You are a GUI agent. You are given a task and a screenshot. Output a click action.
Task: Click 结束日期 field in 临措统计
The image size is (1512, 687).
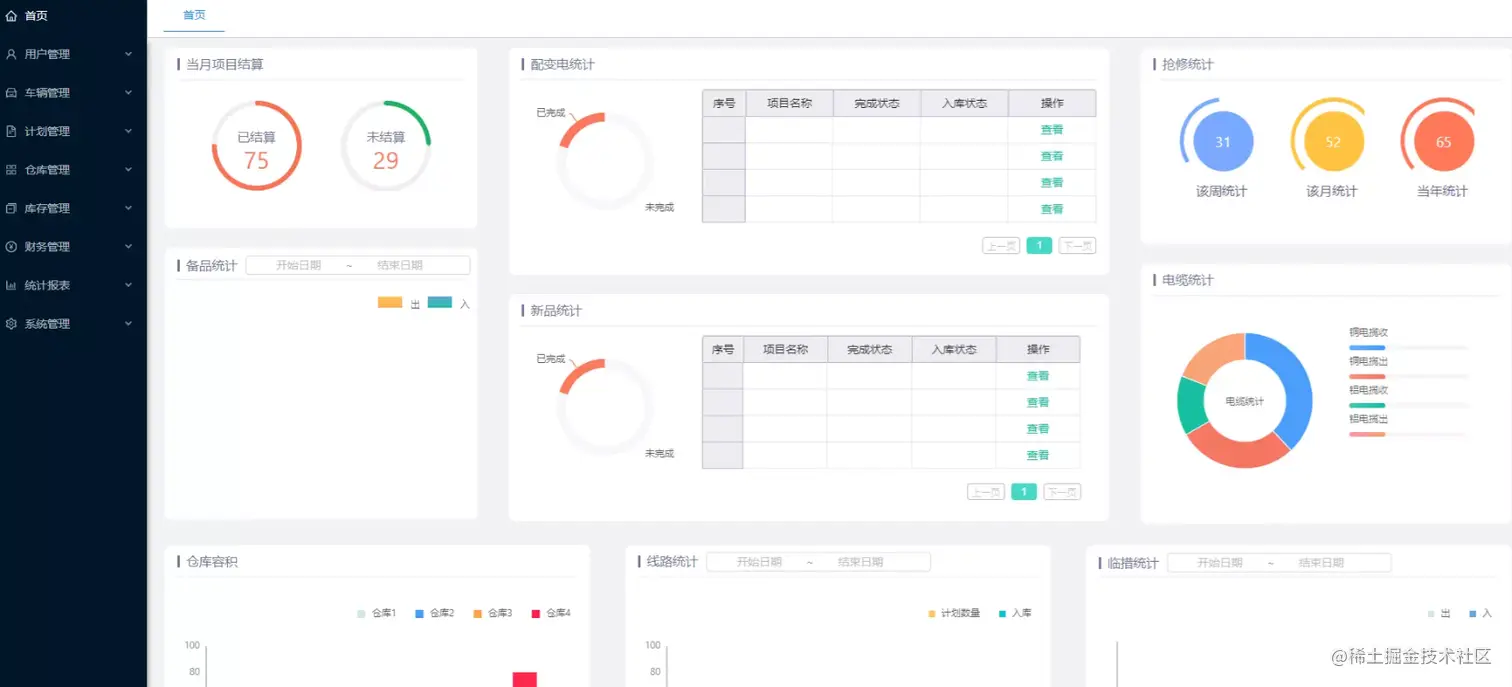[1321, 563]
